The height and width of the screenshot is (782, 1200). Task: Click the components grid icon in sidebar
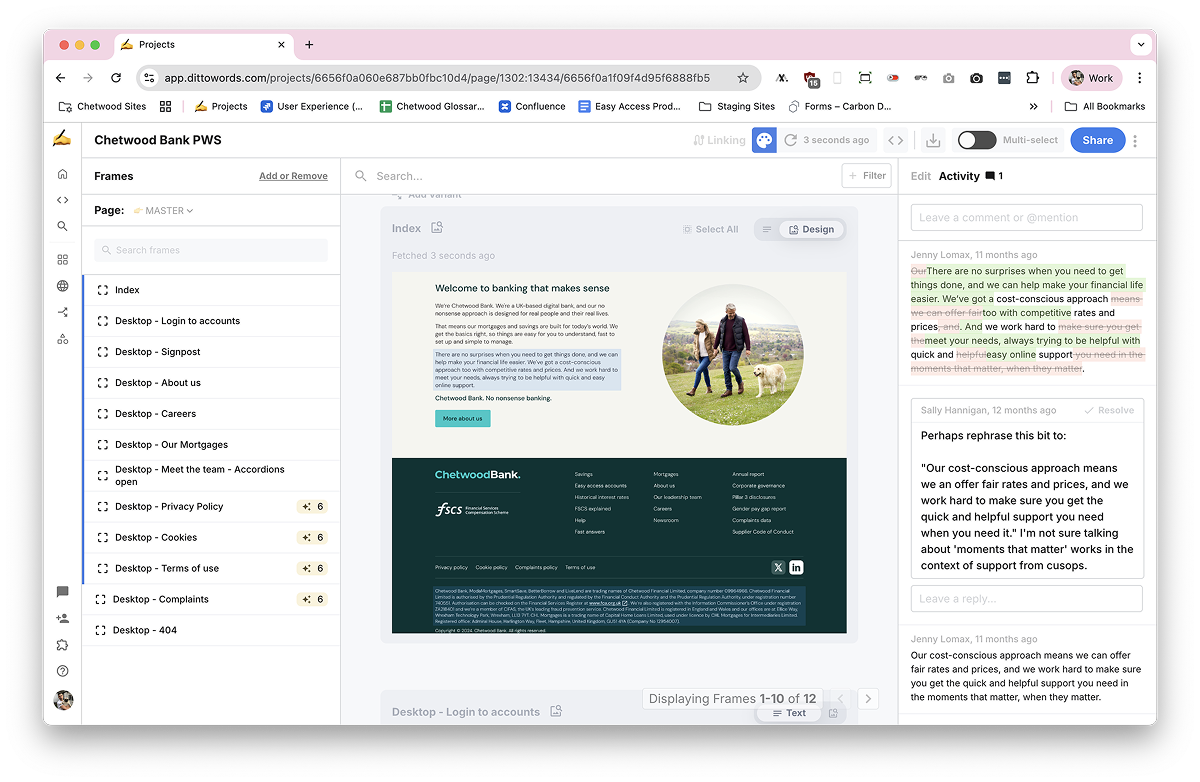coord(63,260)
